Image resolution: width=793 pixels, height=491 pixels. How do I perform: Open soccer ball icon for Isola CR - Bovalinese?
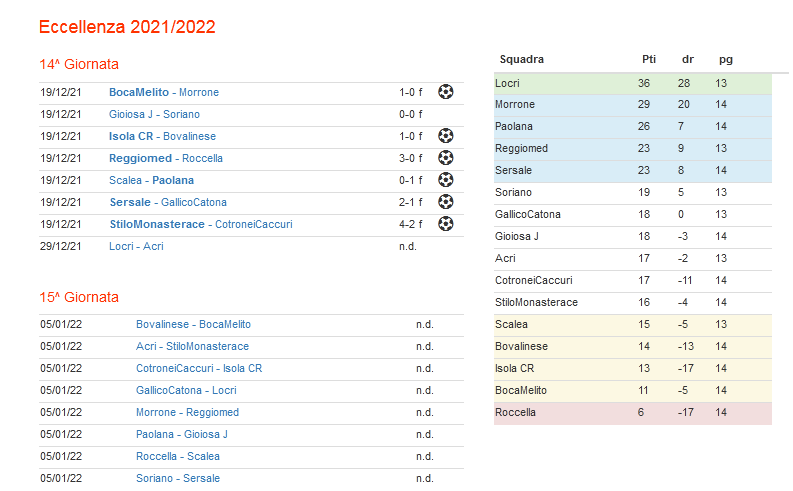446,136
